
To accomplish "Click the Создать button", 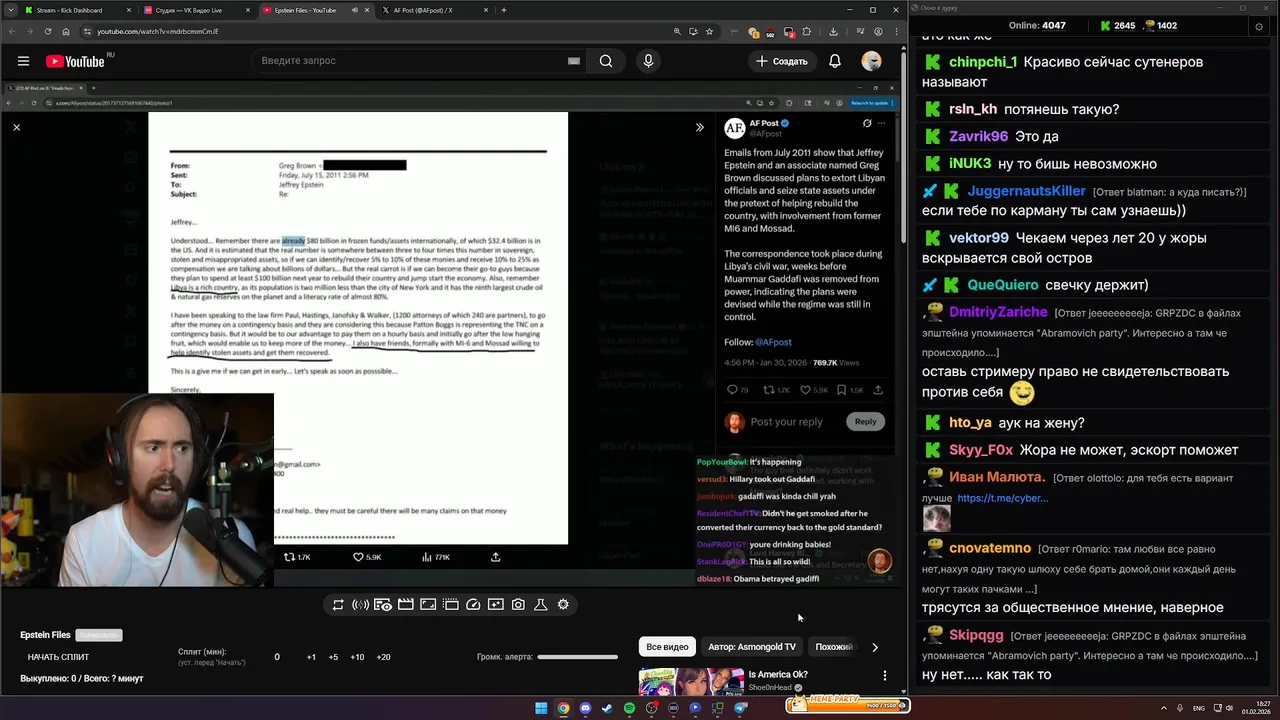I will [x=782, y=61].
